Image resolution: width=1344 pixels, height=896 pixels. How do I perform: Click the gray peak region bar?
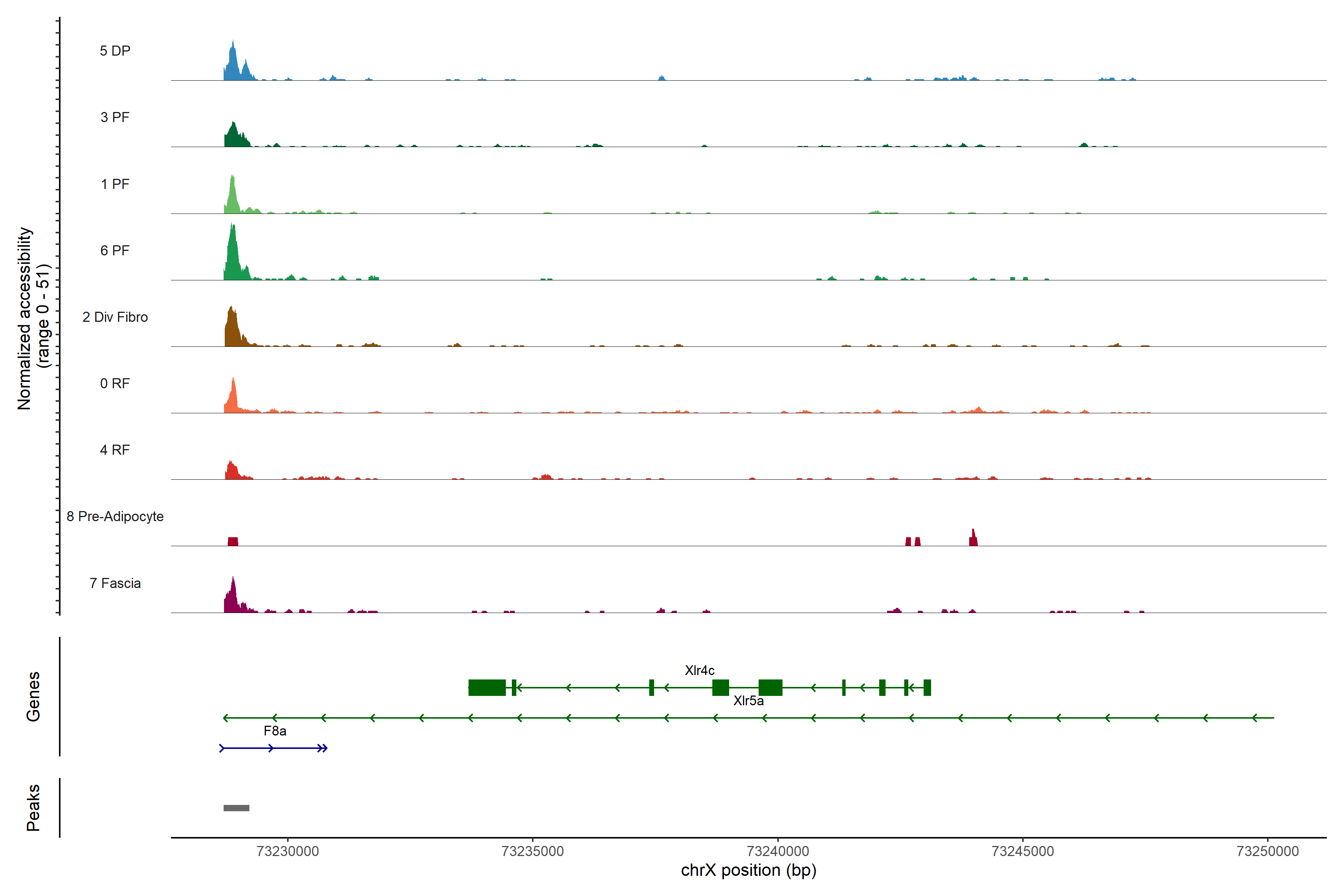pyautogui.click(x=236, y=808)
